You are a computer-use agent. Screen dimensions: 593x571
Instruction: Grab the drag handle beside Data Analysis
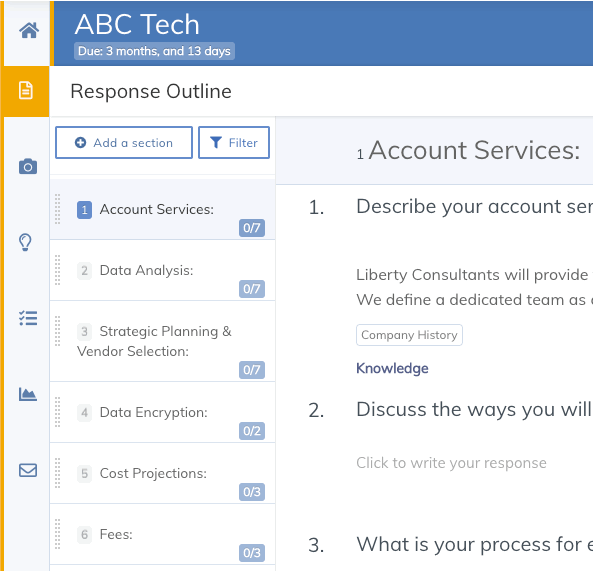click(57, 270)
